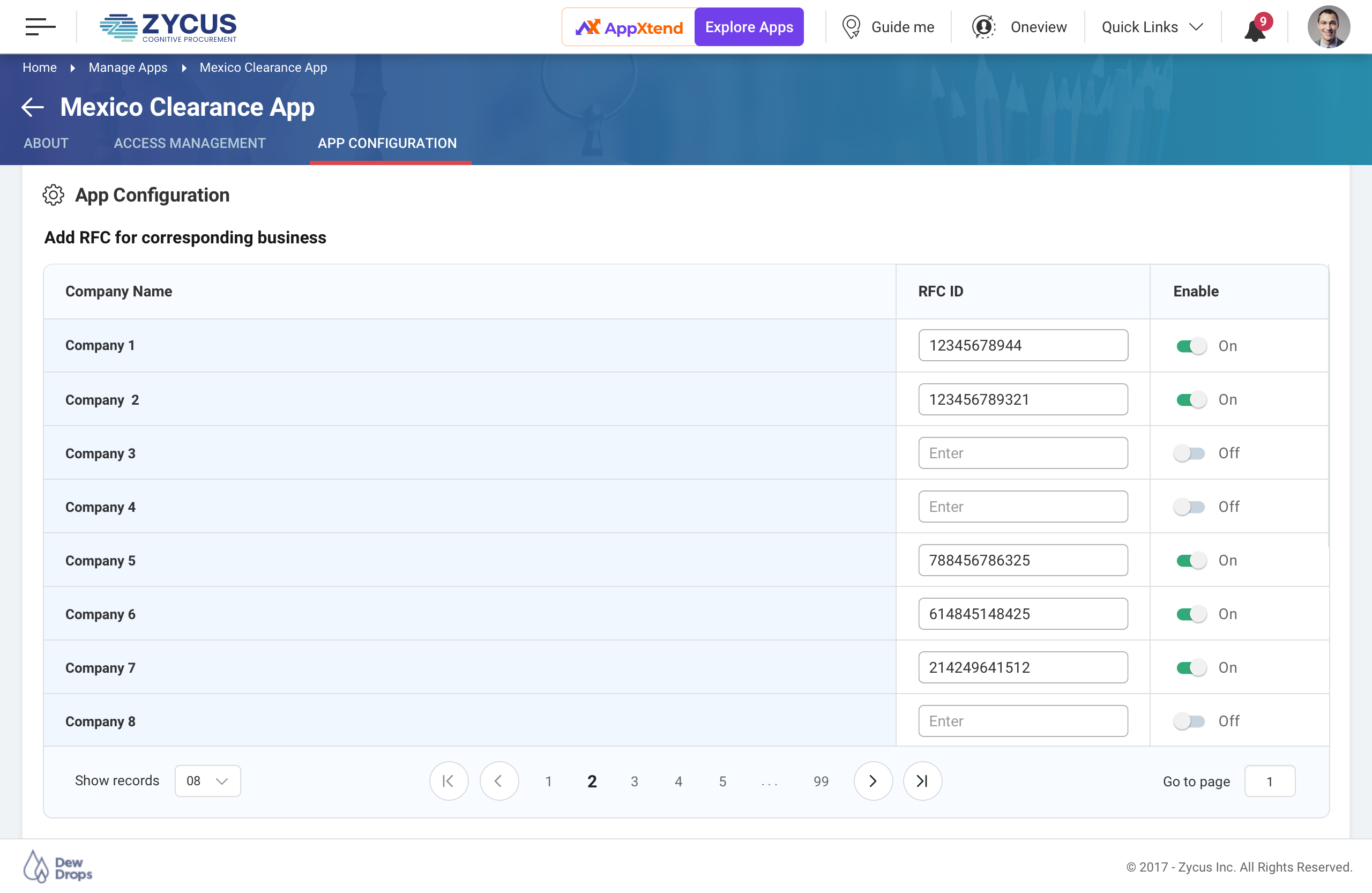Screen dimensions: 1372x893
Task: Turn off the Company 5 toggle
Action: (x=1191, y=560)
